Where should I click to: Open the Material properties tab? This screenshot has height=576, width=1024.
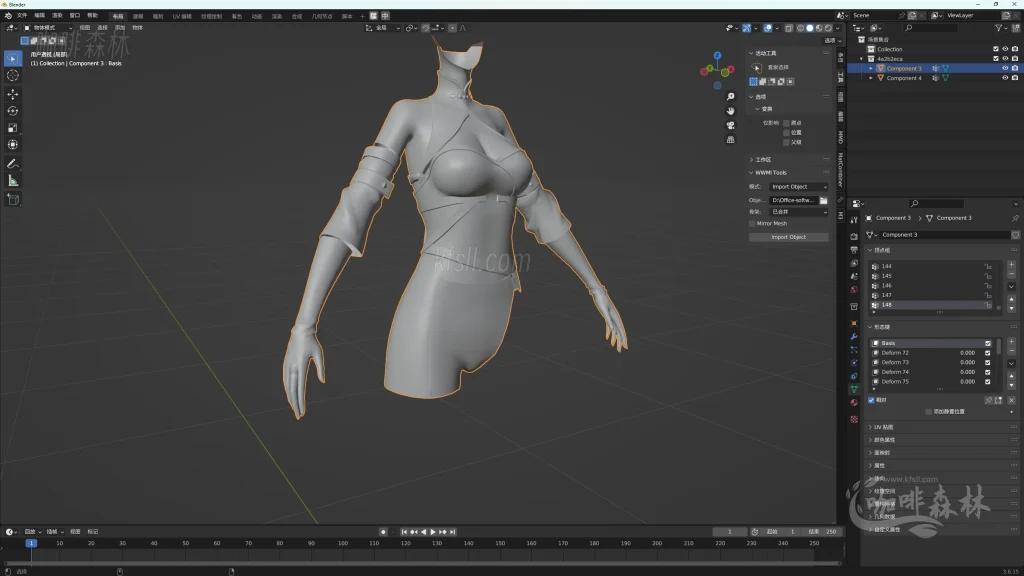854,403
